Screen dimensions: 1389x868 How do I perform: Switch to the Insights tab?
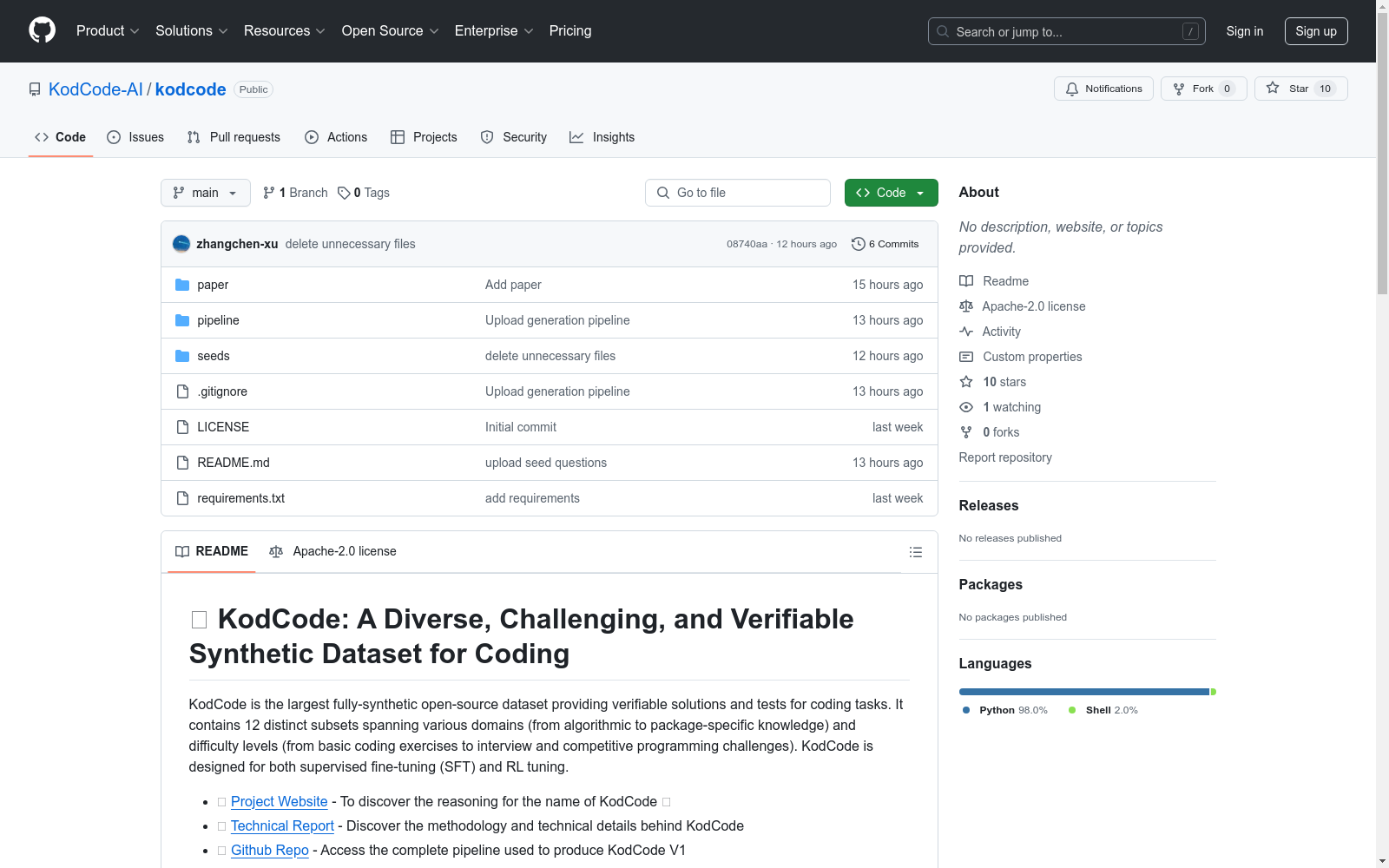coord(602,137)
